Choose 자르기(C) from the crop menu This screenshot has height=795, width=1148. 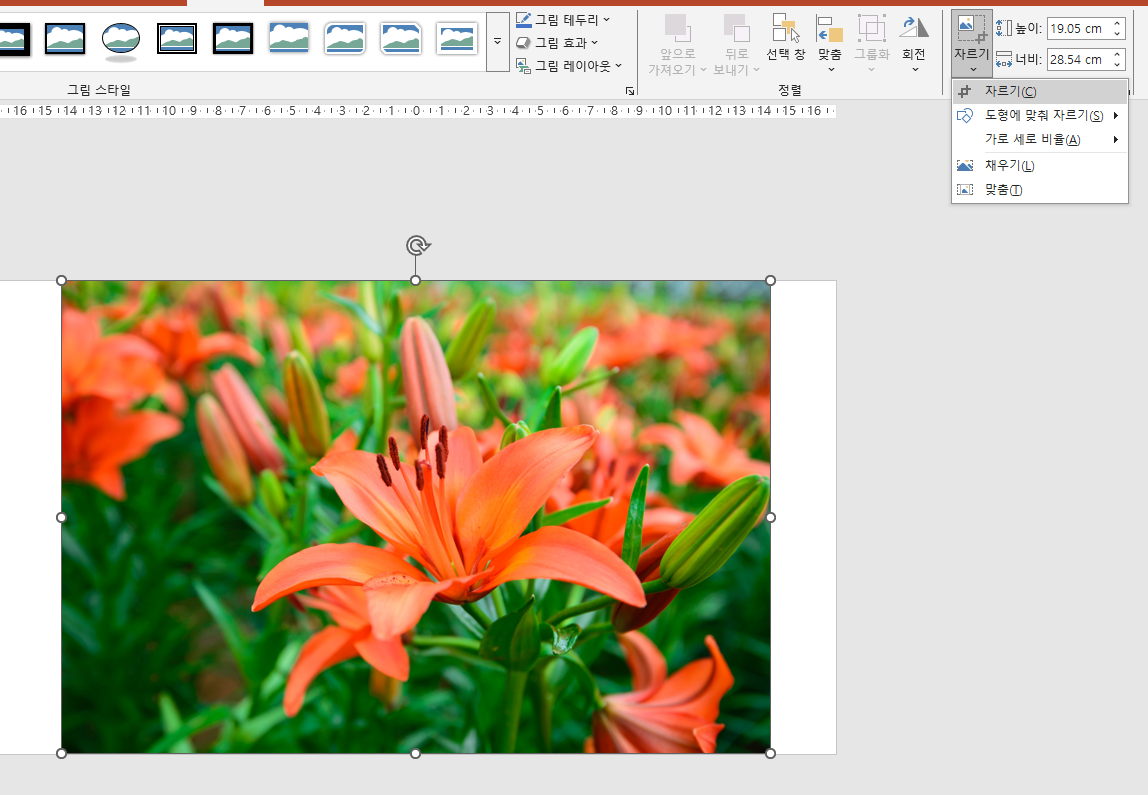1040,92
